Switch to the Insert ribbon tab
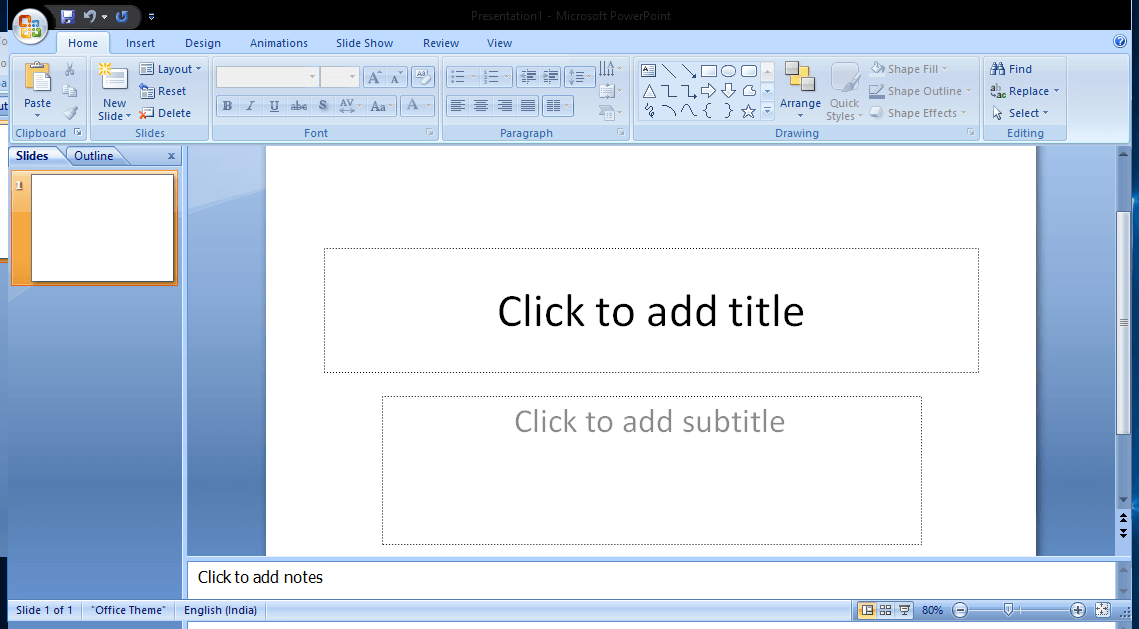 140,43
